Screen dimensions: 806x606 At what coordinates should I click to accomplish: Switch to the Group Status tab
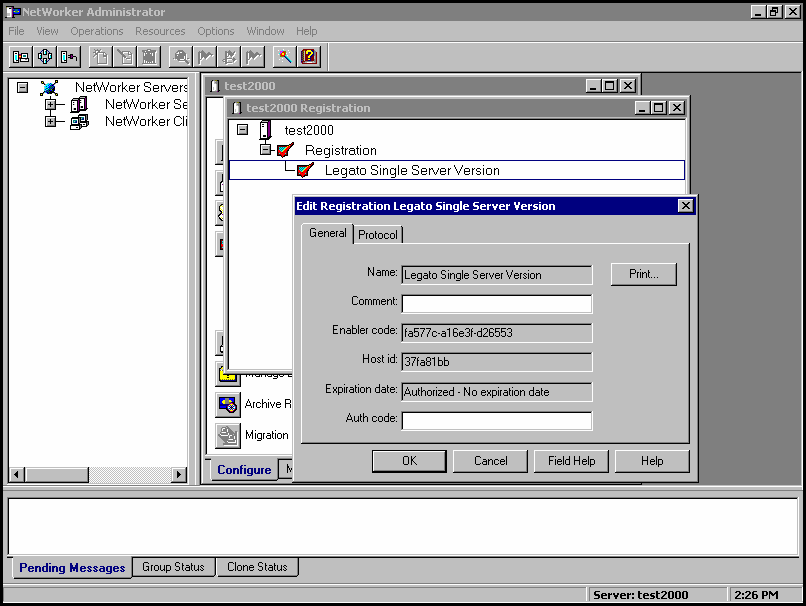coord(173,567)
